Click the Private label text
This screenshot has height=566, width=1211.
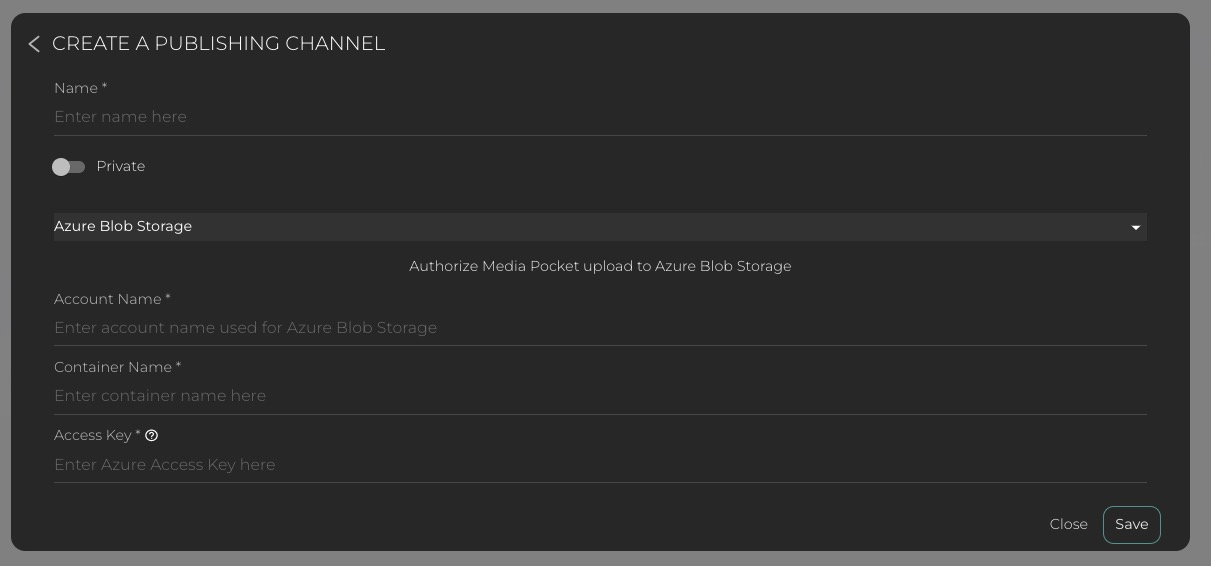coord(121,167)
